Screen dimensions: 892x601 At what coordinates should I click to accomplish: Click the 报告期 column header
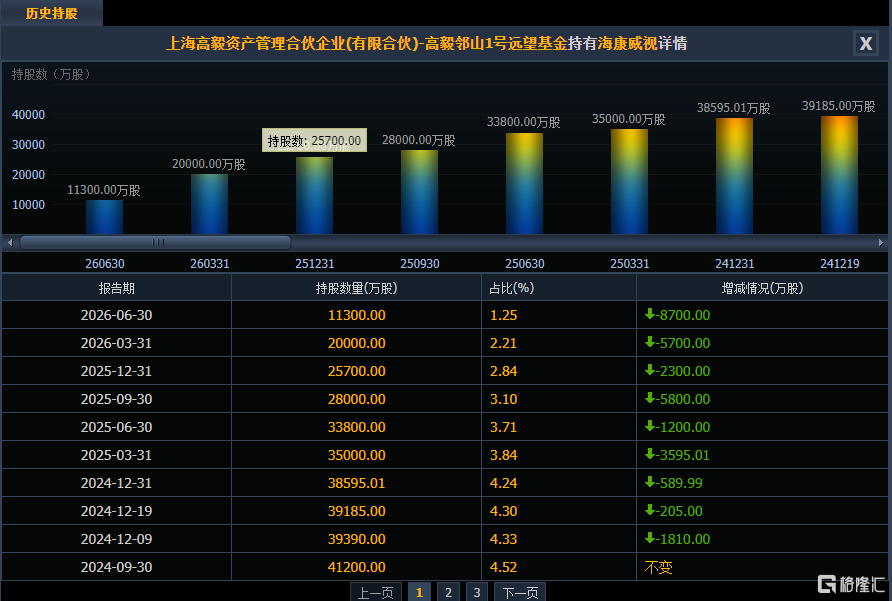(117, 288)
